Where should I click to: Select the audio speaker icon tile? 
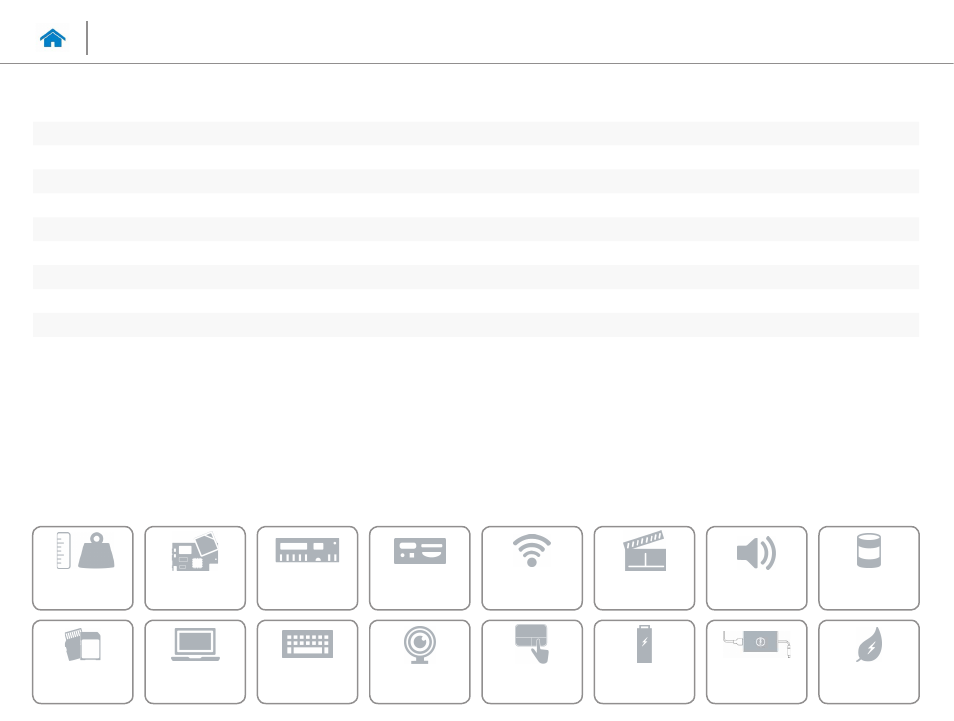tap(756, 568)
